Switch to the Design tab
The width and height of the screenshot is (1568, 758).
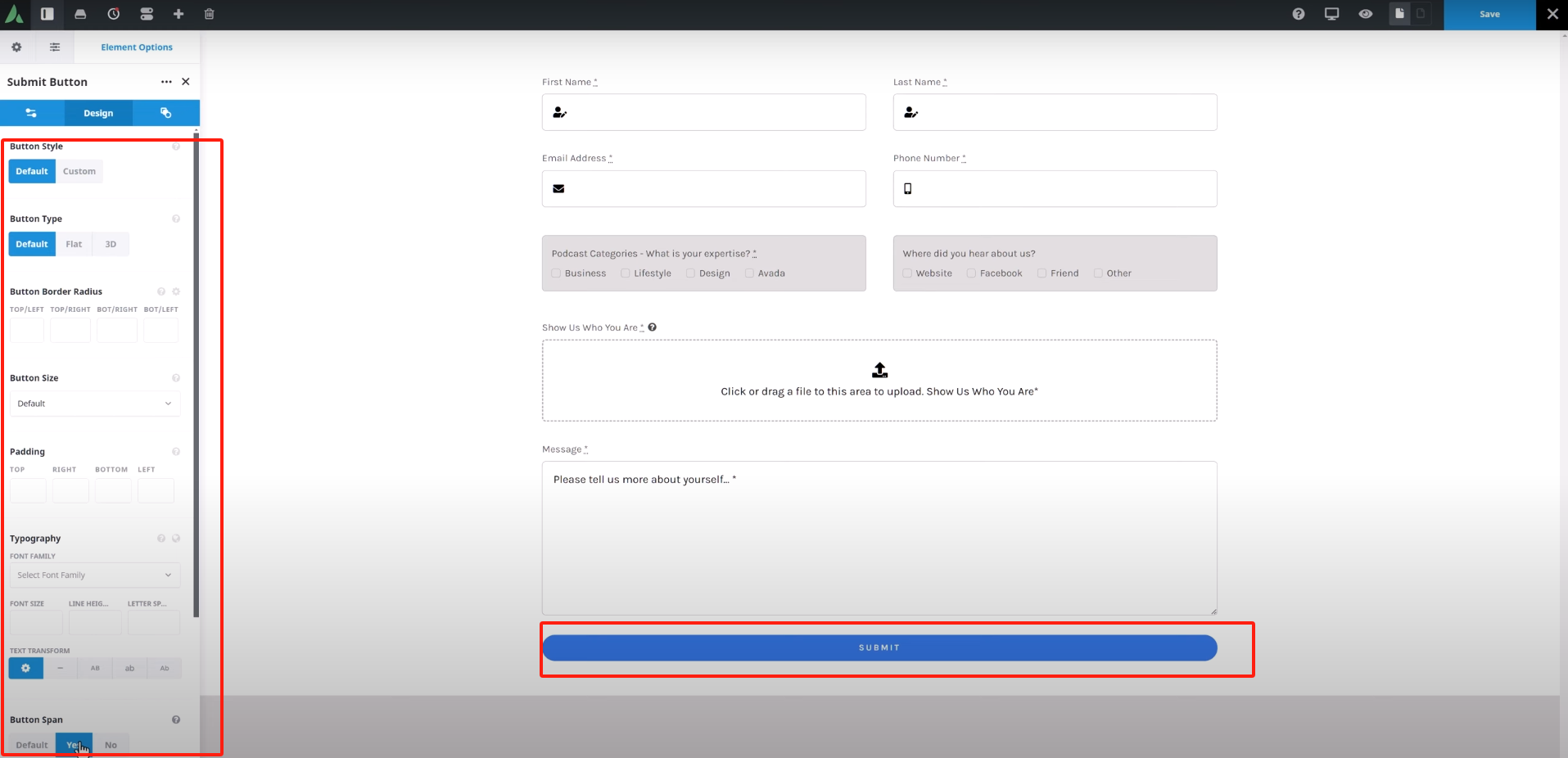click(98, 113)
